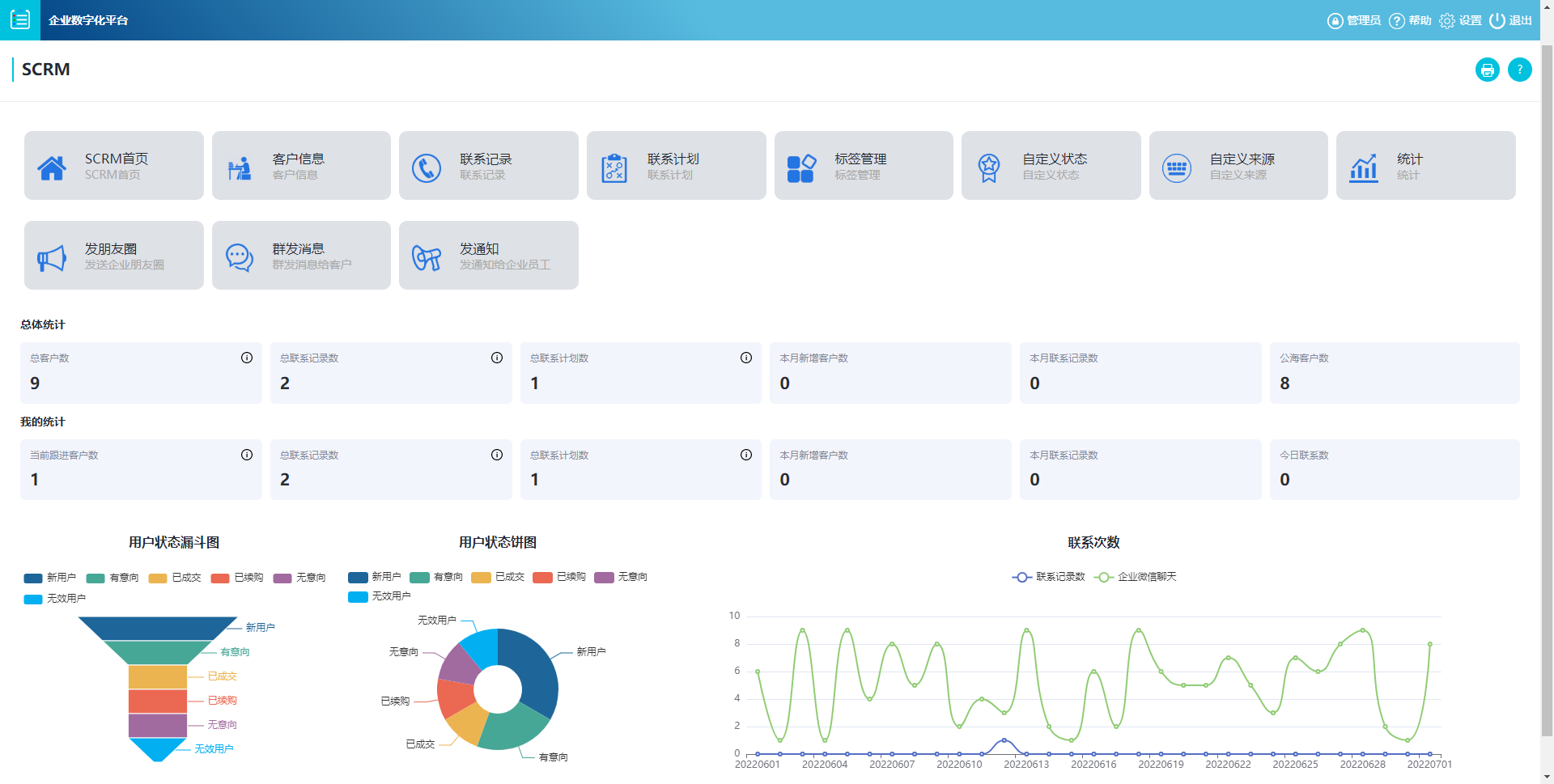
Task: Click the 用户状态饼图 chart title
Action: (x=498, y=542)
